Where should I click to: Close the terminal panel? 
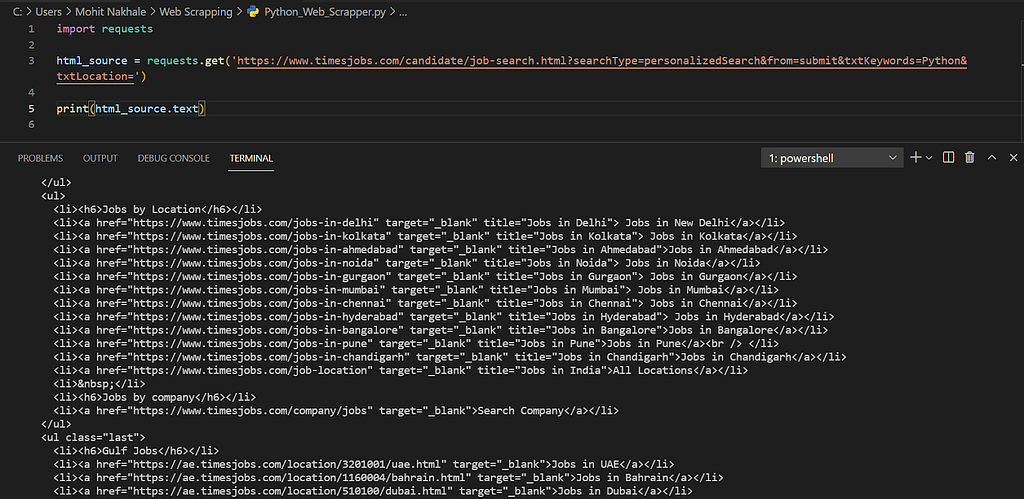(x=1013, y=157)
